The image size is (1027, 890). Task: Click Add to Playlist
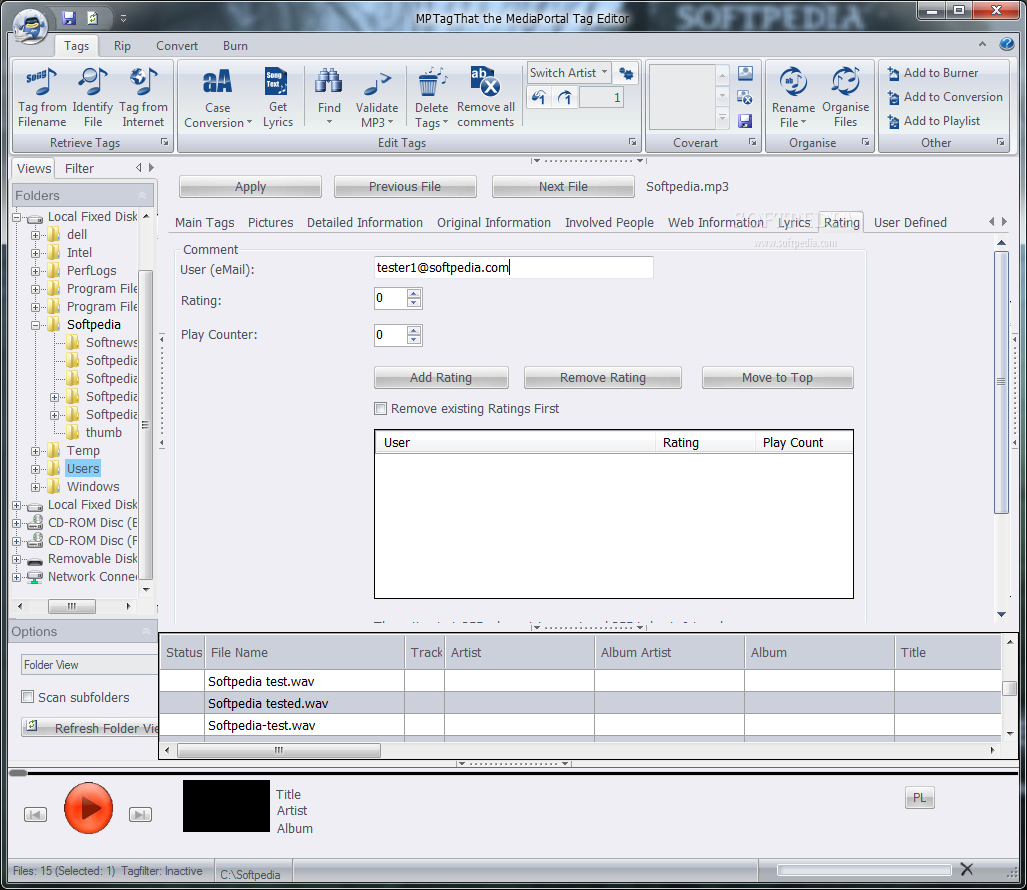pyautogui.click(x=933, y=121)
